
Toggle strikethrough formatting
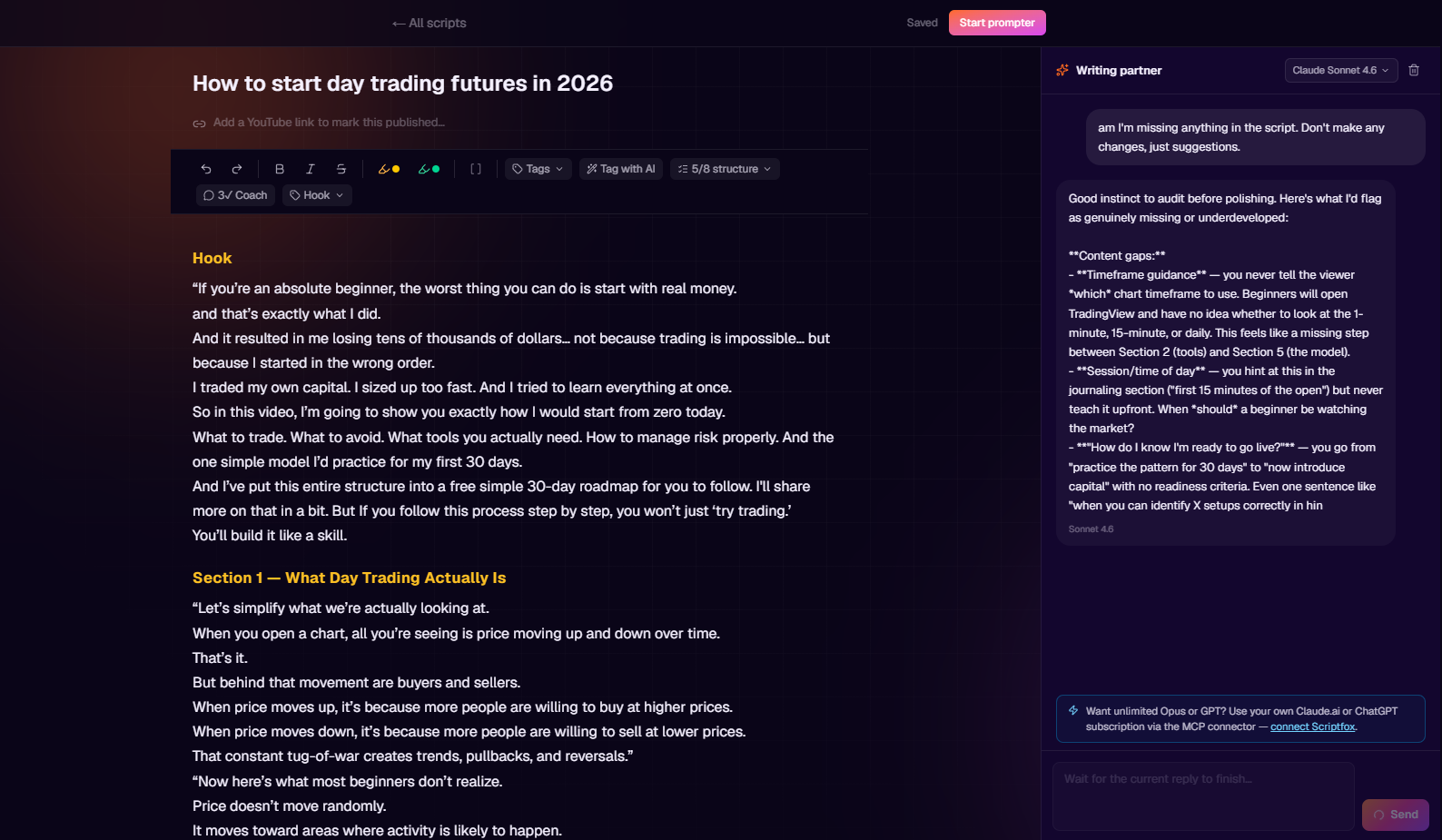click(x=341, y=169)
